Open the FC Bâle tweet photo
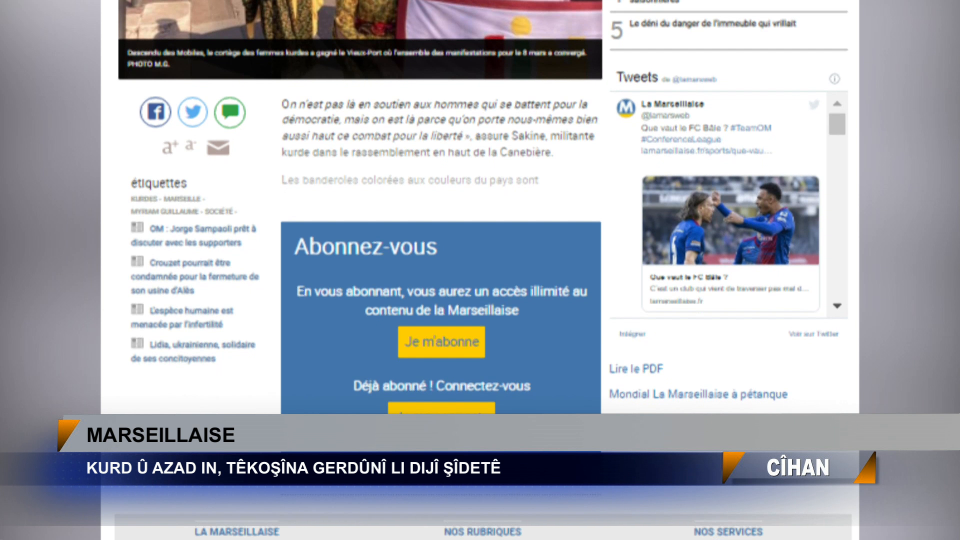Image resolution: width=960 pixels, height=540 pixels. click(x=730, y=220)
